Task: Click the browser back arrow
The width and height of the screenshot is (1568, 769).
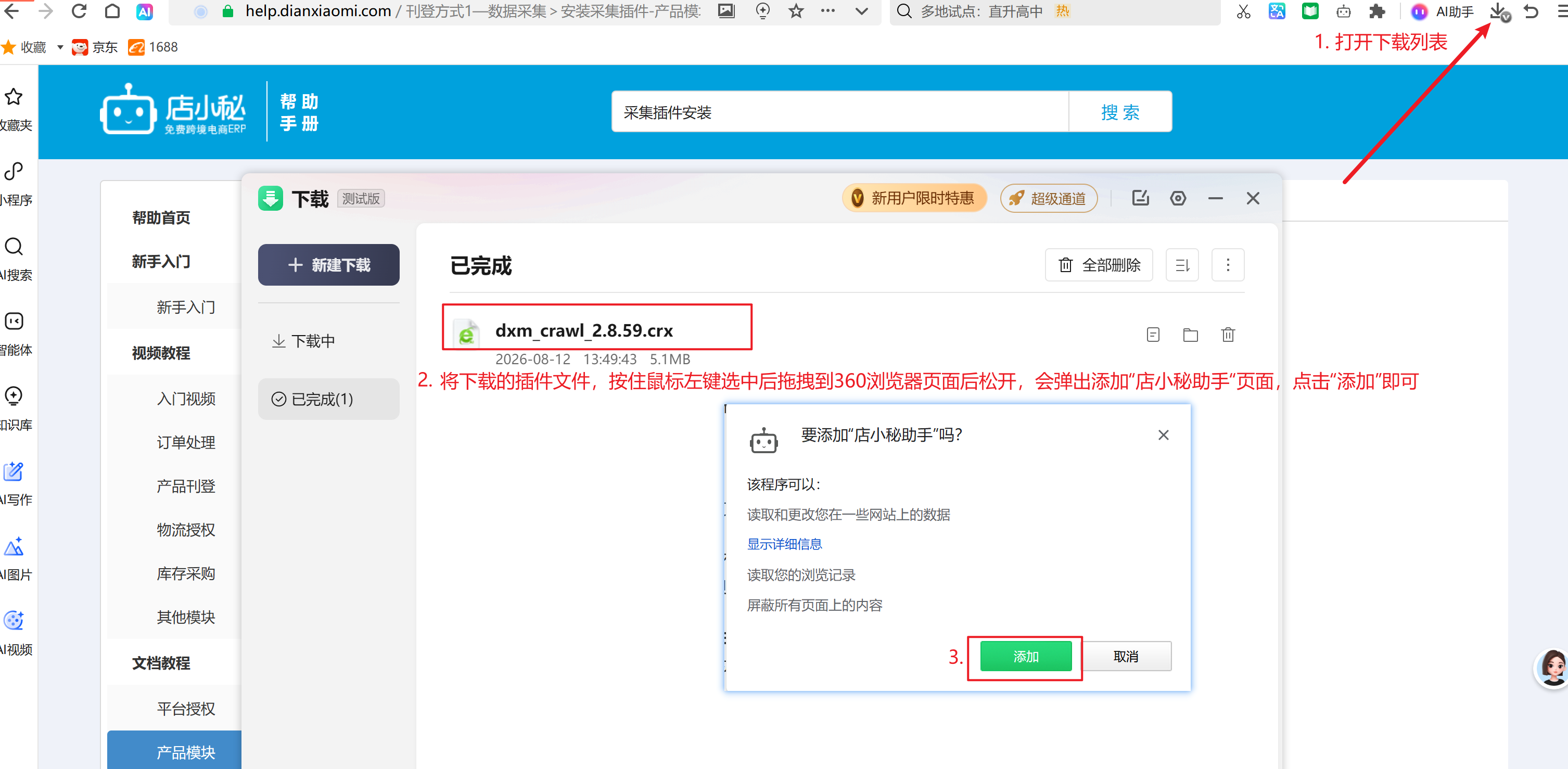Action: [x=11, y=10]
